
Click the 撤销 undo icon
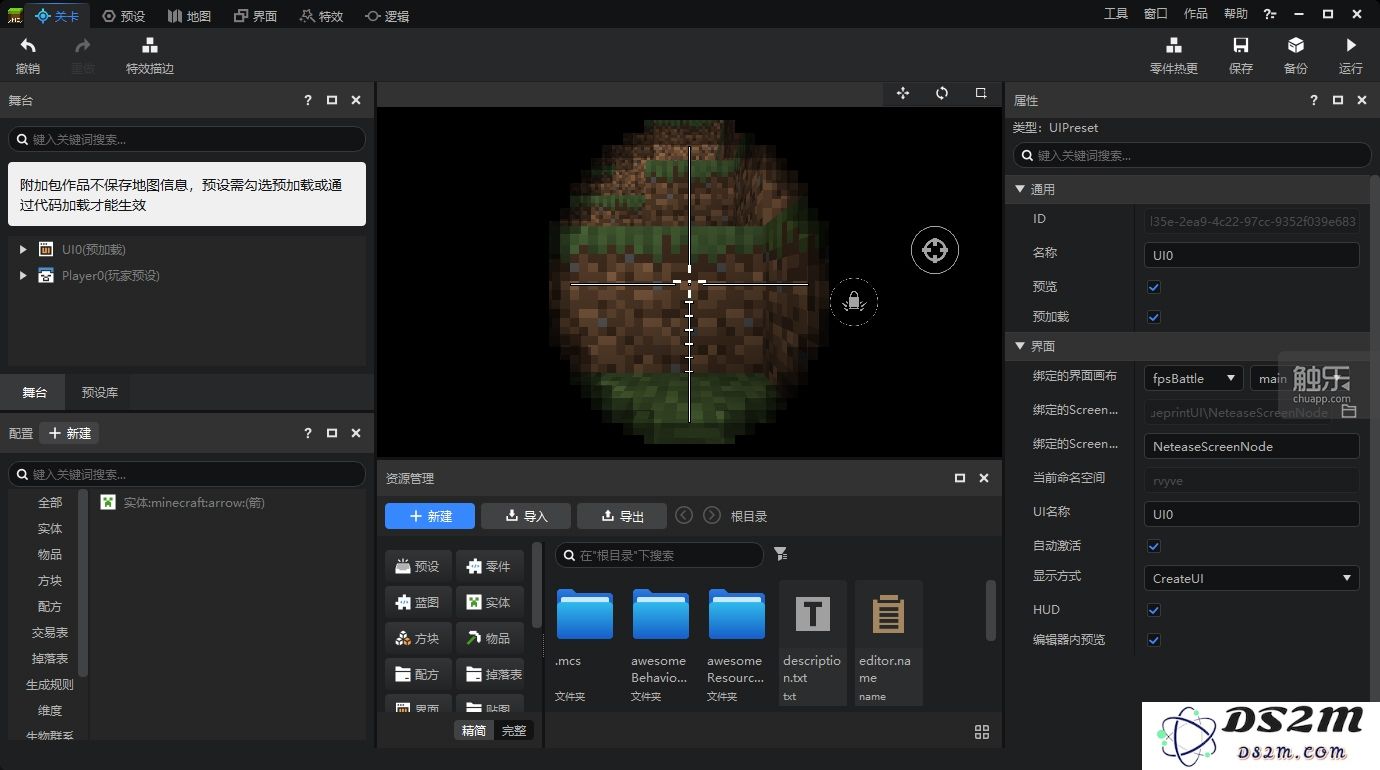coord(28,46)
